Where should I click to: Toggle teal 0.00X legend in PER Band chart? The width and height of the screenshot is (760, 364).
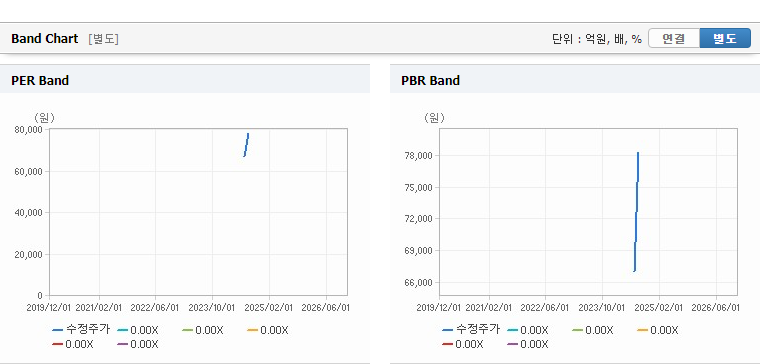(138, 330)
